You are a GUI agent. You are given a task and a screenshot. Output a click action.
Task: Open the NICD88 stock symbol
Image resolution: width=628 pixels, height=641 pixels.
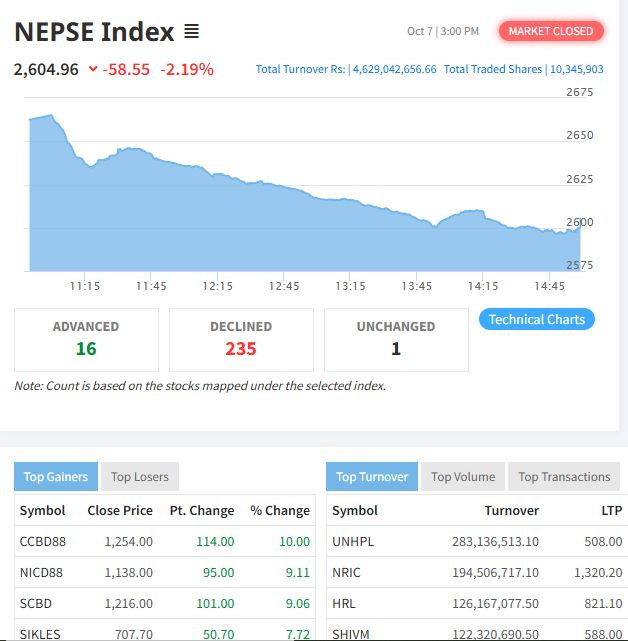click(41, 573)
